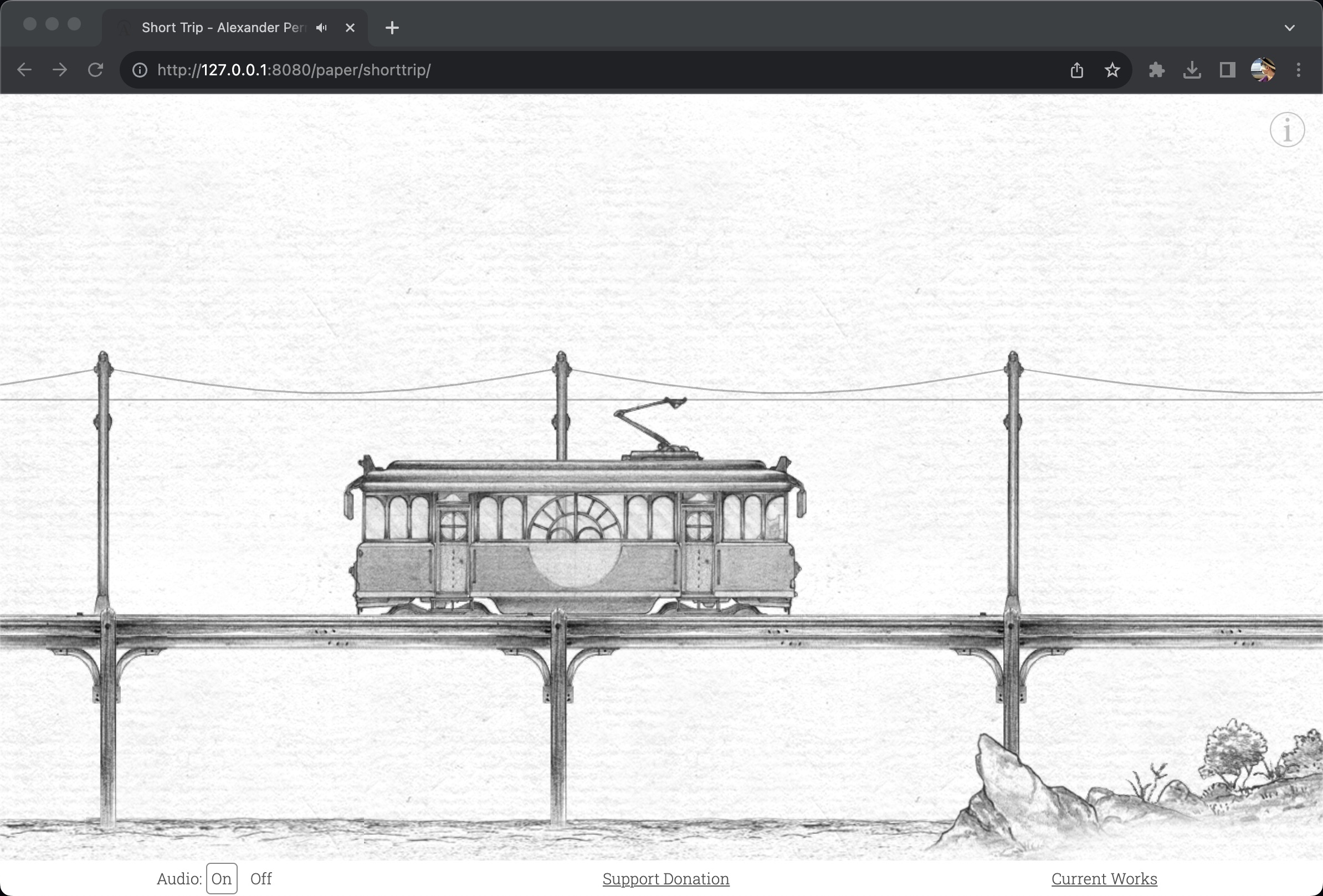Screen dimensions: 1323x896
Task: Bookmark page with star icon
Action: point(1112,70)
